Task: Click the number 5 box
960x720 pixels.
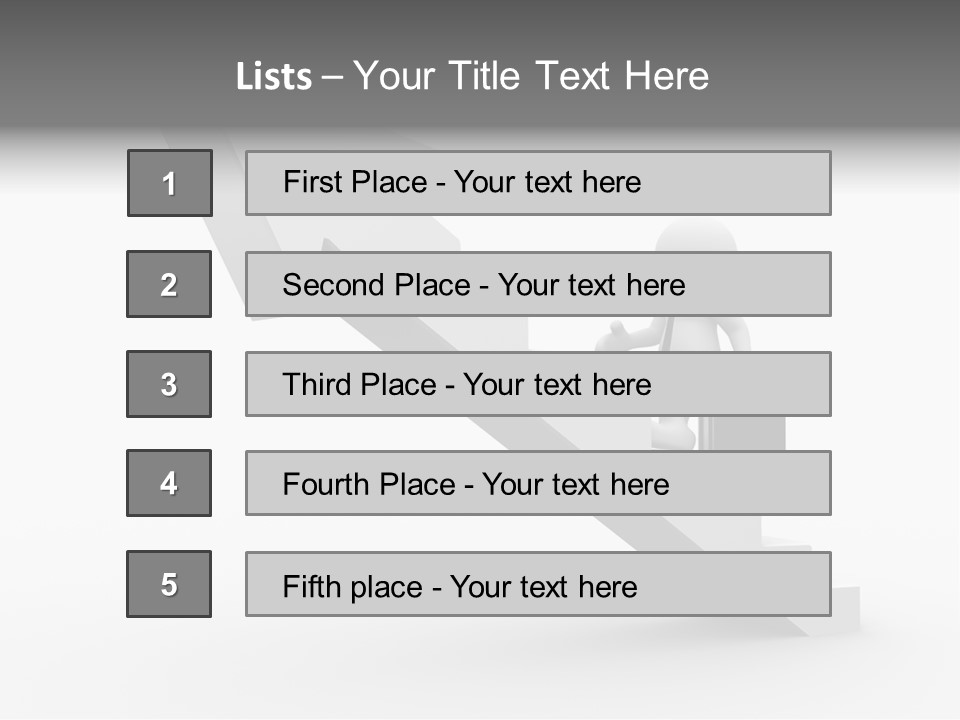Action: pos(169,584)
